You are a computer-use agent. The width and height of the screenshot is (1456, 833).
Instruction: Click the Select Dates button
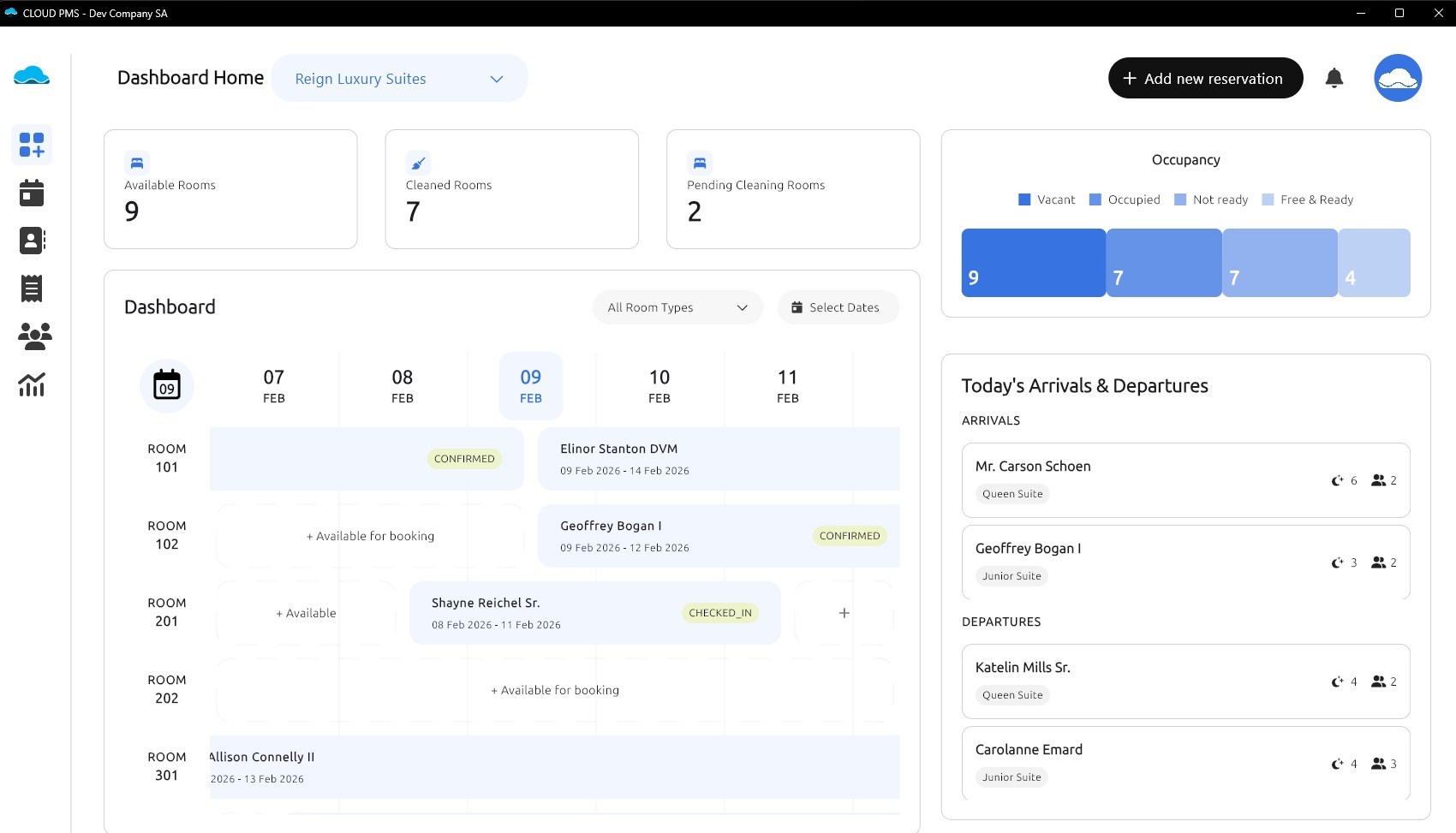pos(838,307)
